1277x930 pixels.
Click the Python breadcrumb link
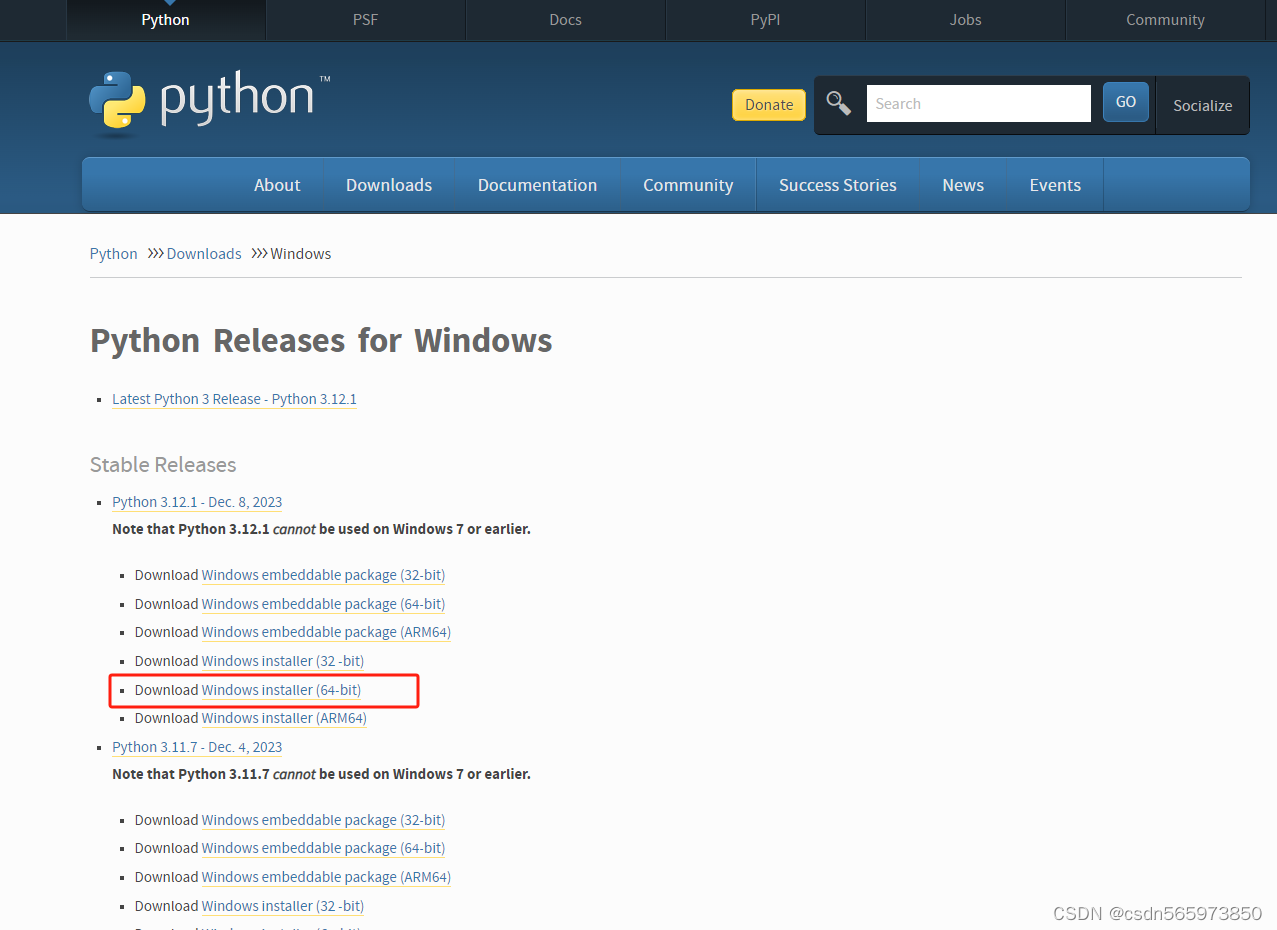click(114, 254)
